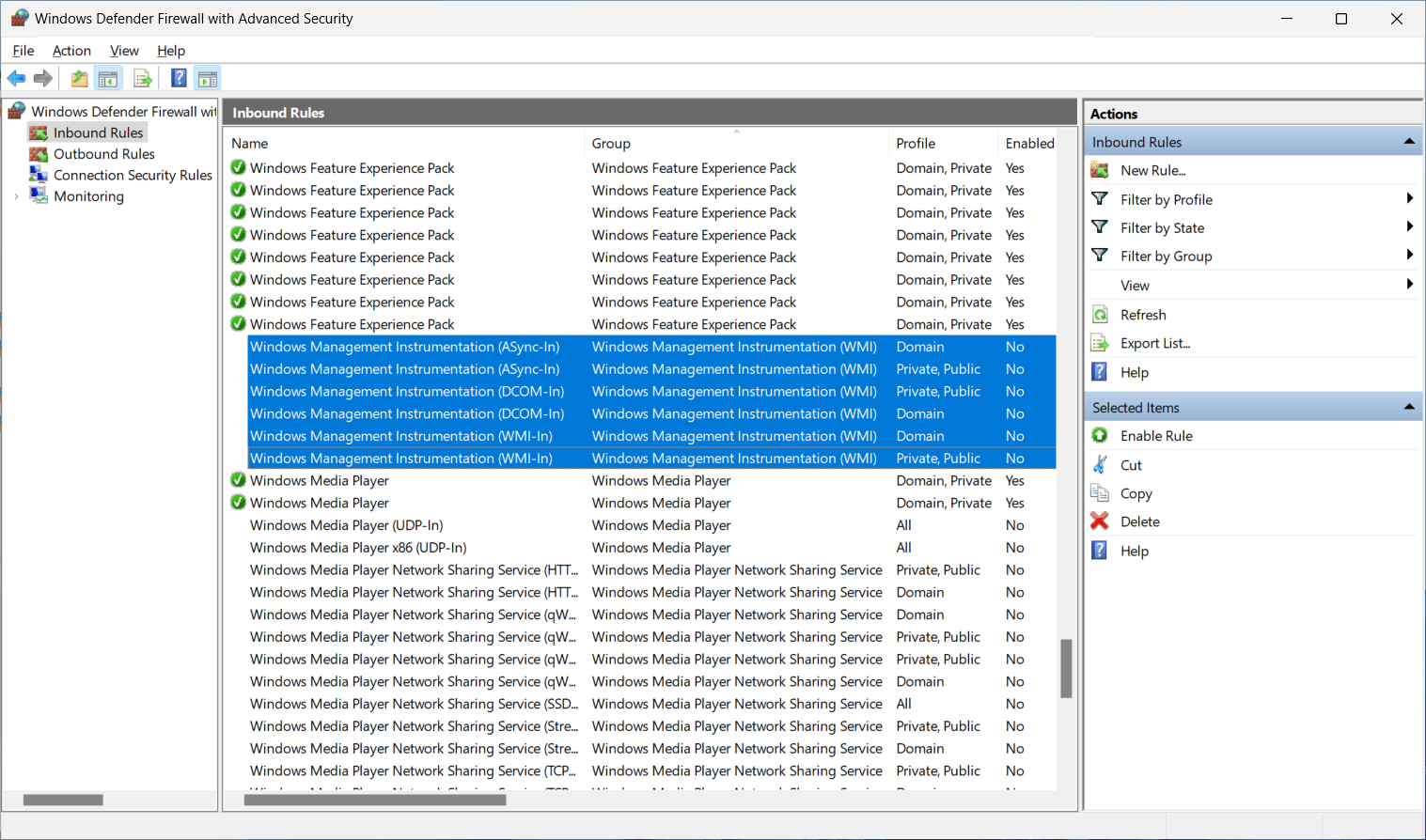Click the Cut scissors icon
The image size is (1426, 840).
click(x=1100, y=464)
